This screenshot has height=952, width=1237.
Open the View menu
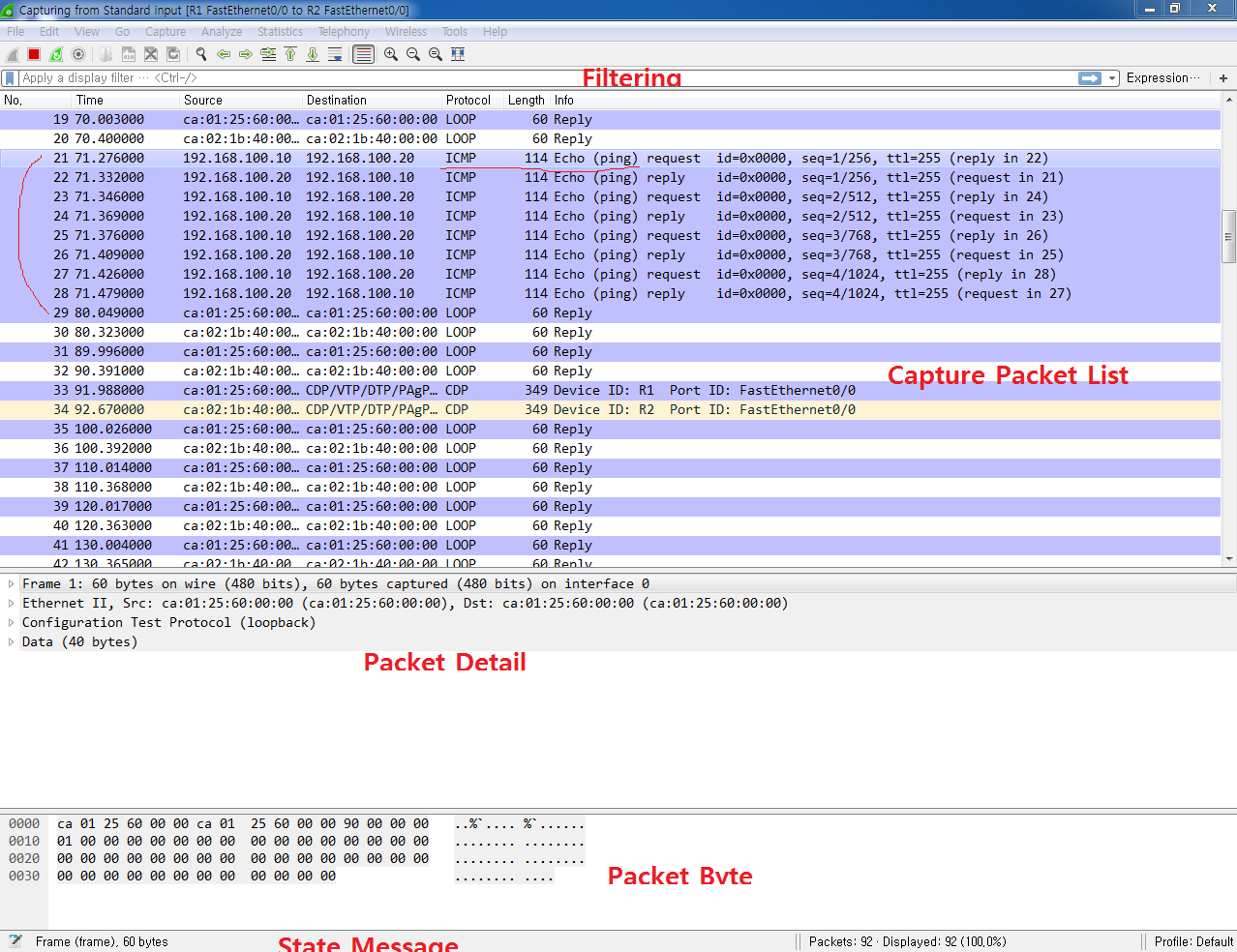click(87, 32)
